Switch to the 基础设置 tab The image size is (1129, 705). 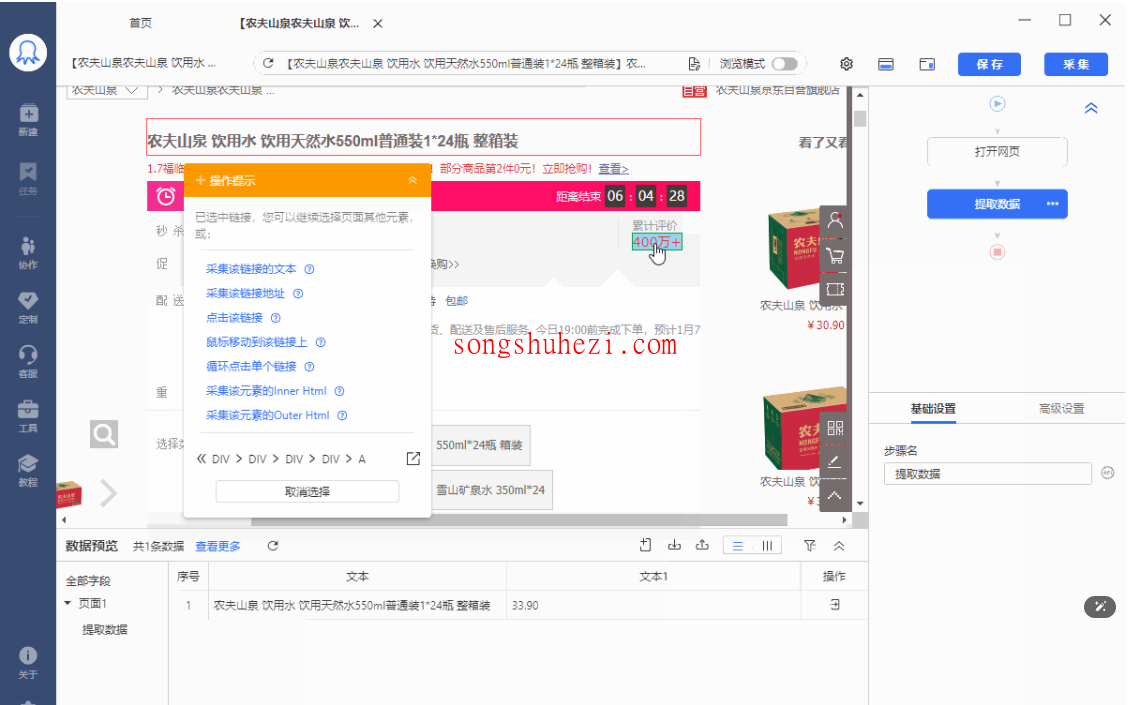(x=933, y=408)
